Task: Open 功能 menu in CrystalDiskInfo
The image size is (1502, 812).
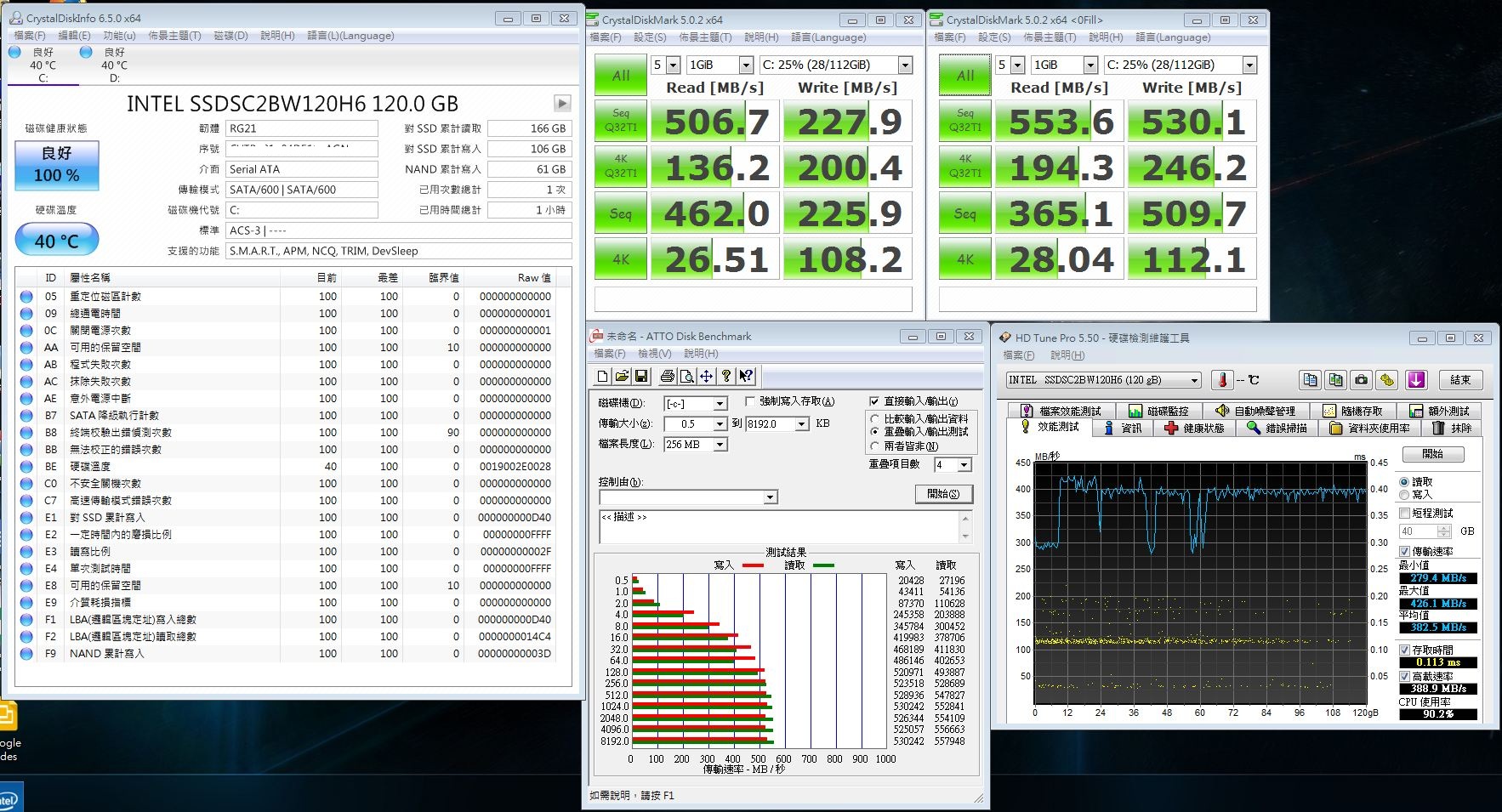Action: tap(119, 36)
